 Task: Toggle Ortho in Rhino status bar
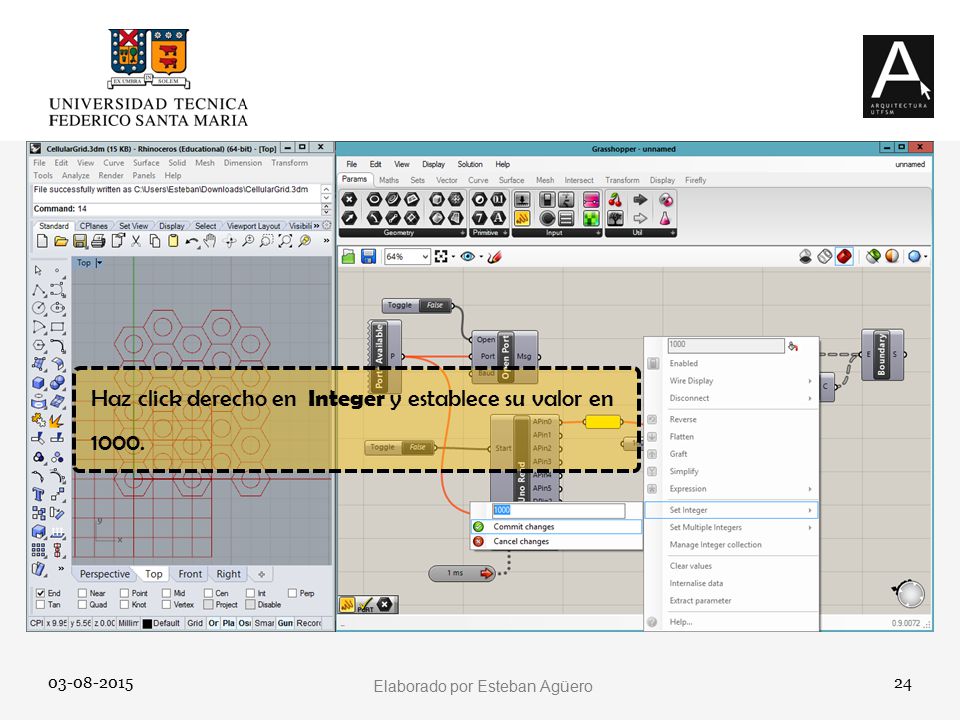213,623
